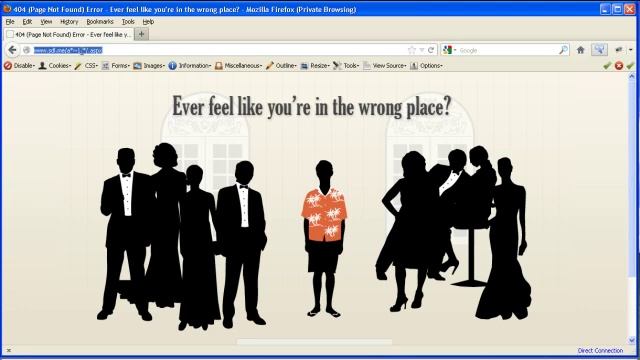Open the Images dropdown
Image resolution: width=640 pixels, height=360 pixels.
coord(149,66)
